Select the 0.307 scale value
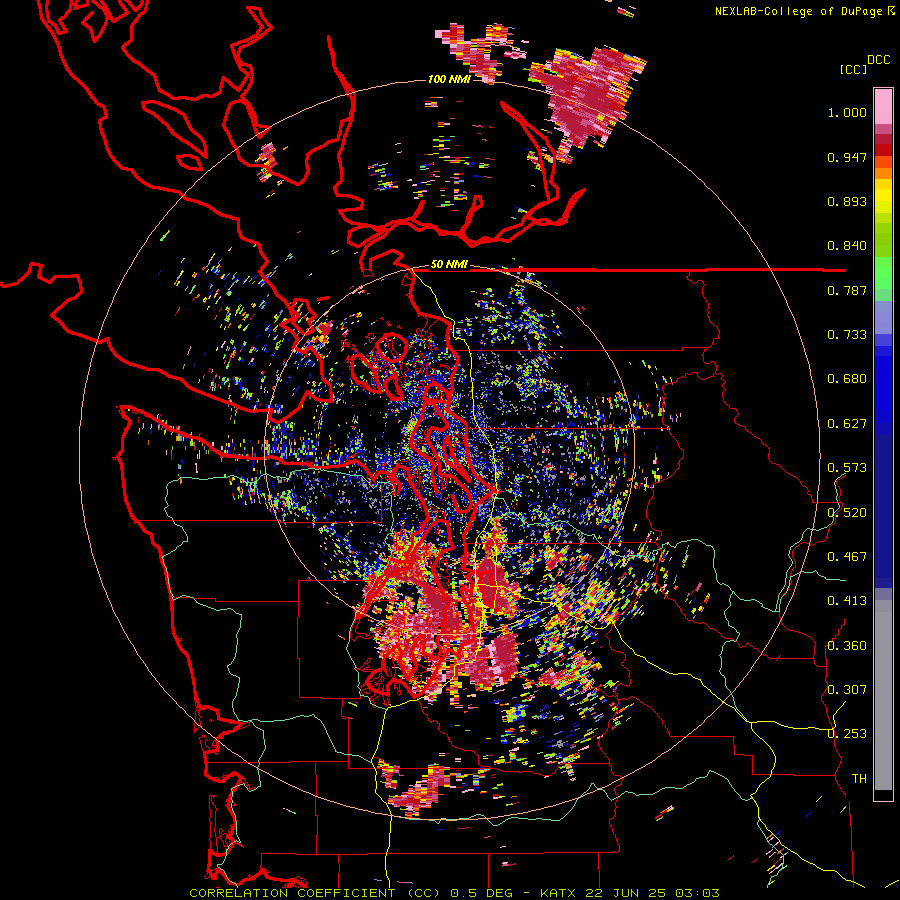This screenshot has height=900, width=900. [847, 690]
